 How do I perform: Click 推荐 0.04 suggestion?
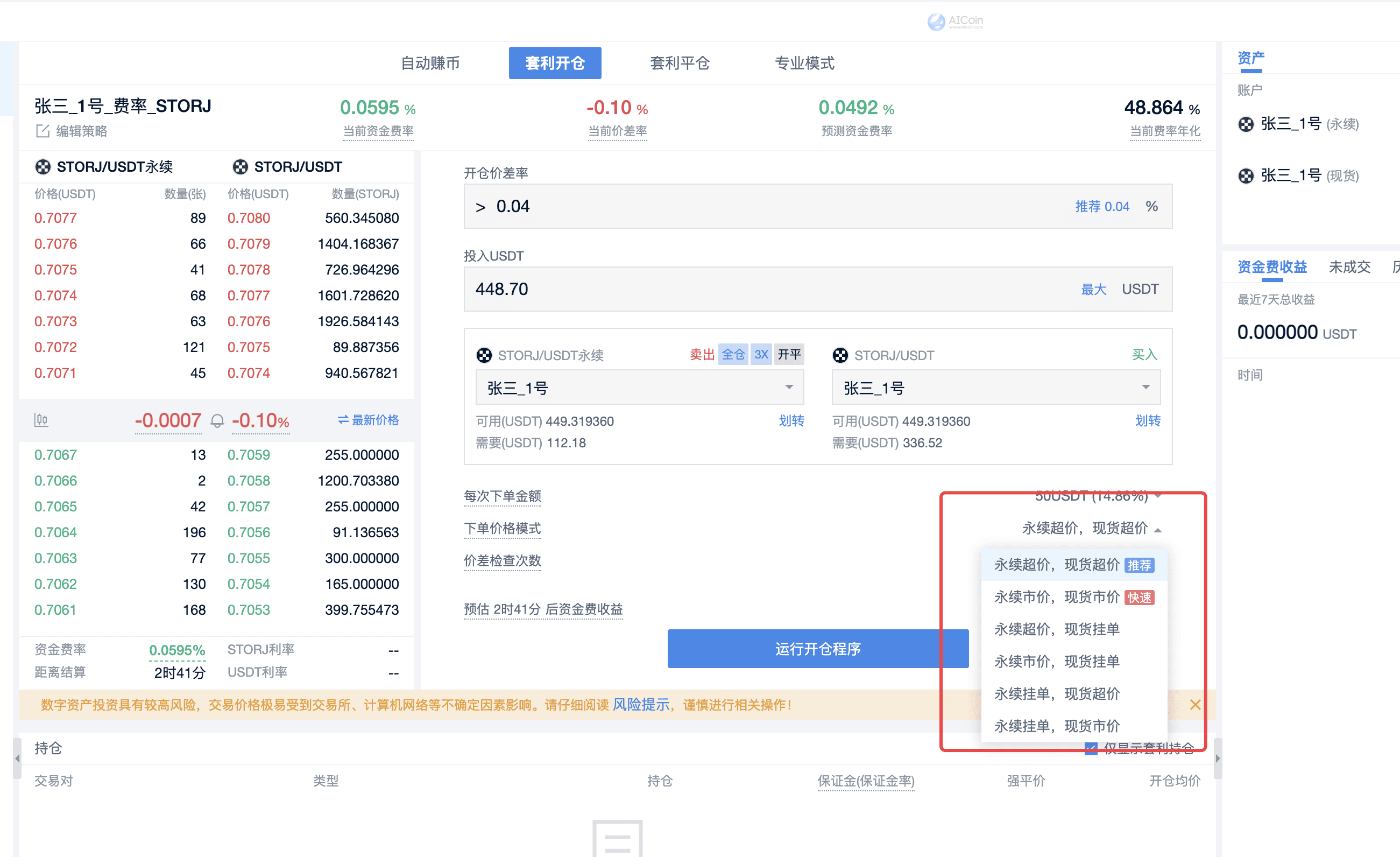(x=1102, y=206)
